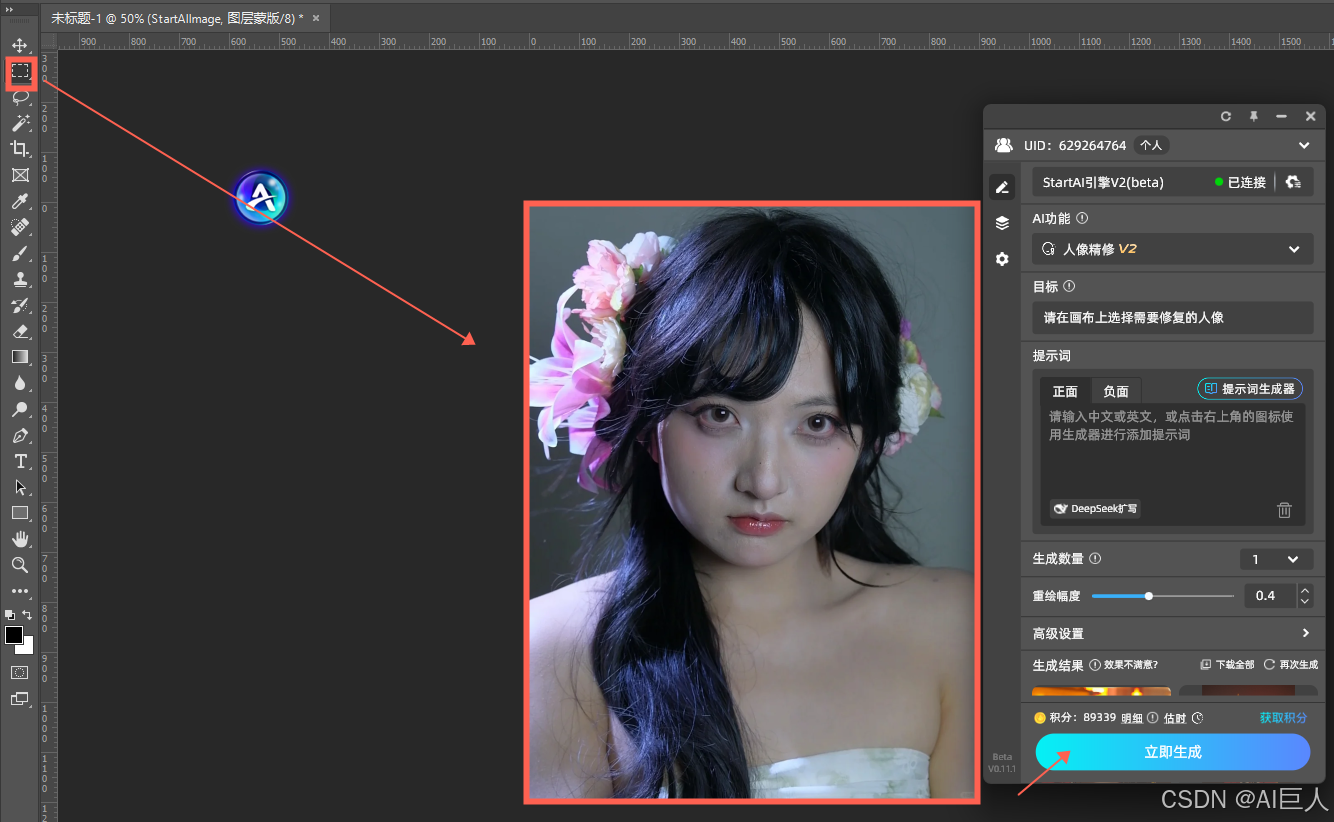
Task: Expand the tools panel with double arrows
Action: (10, 8)
